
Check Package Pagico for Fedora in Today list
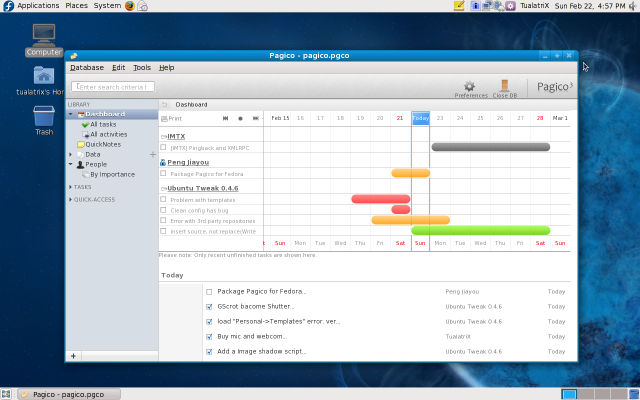click(209, 292)
